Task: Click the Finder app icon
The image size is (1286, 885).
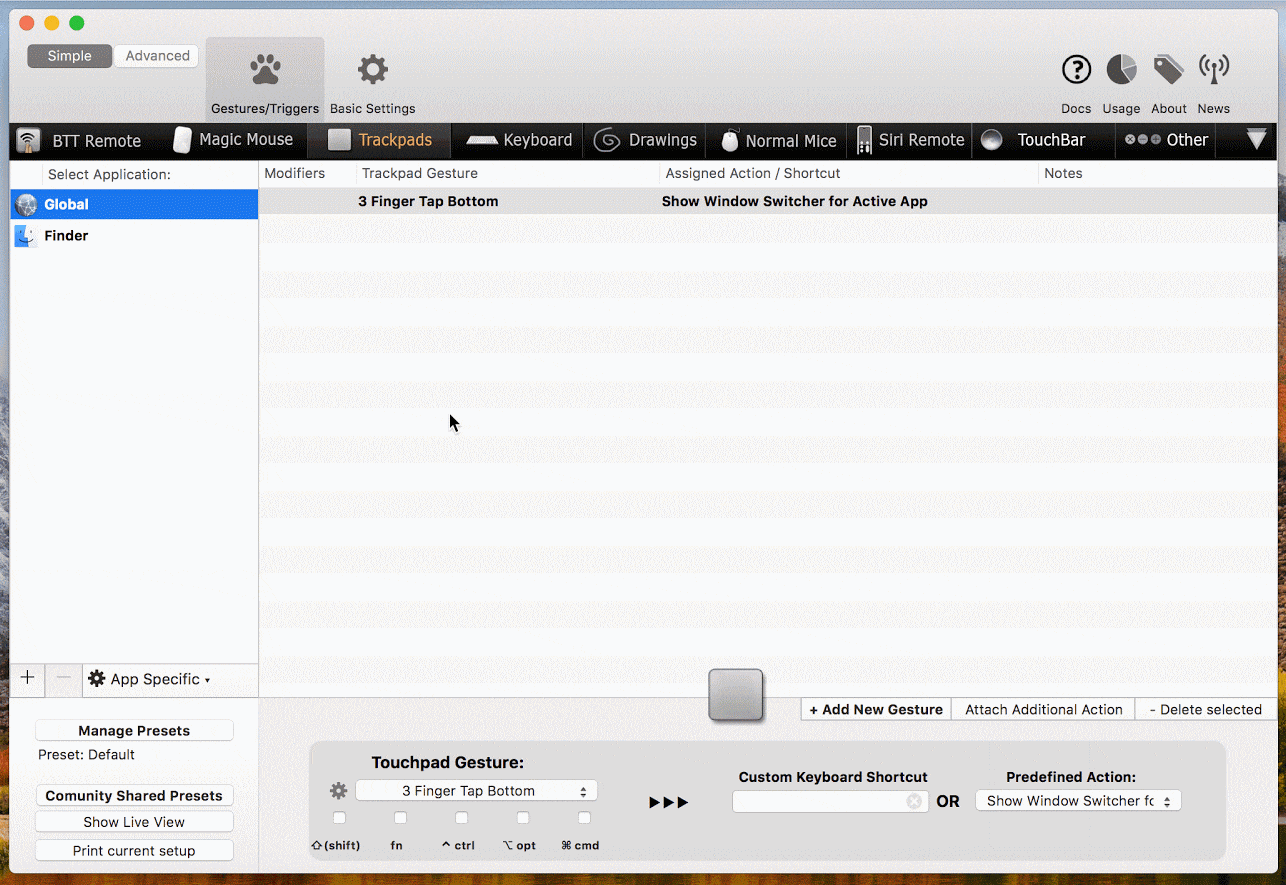Action: click(x=26, y=236)
